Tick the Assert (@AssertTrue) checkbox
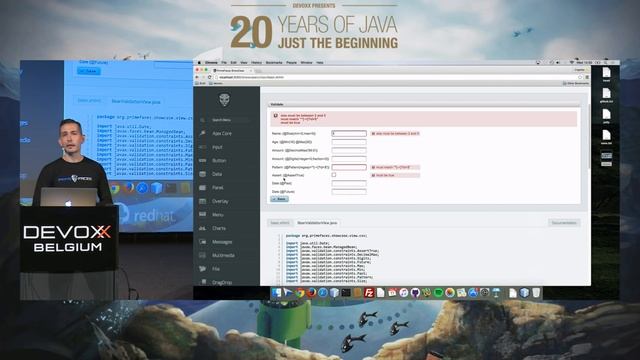Screen dimensions: 640x360 334,175
